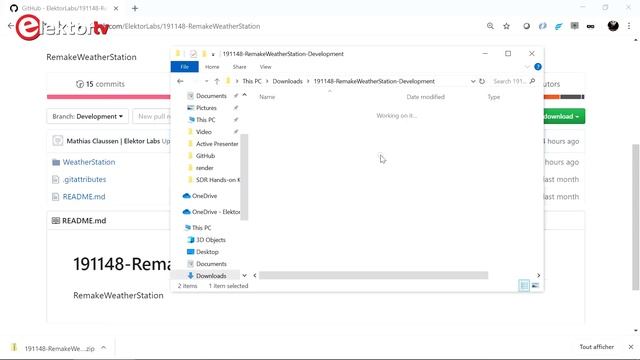Open Chrome zoom magnifier icon
The width and height of the screenshot is (640, 360).
coord(490,26)
